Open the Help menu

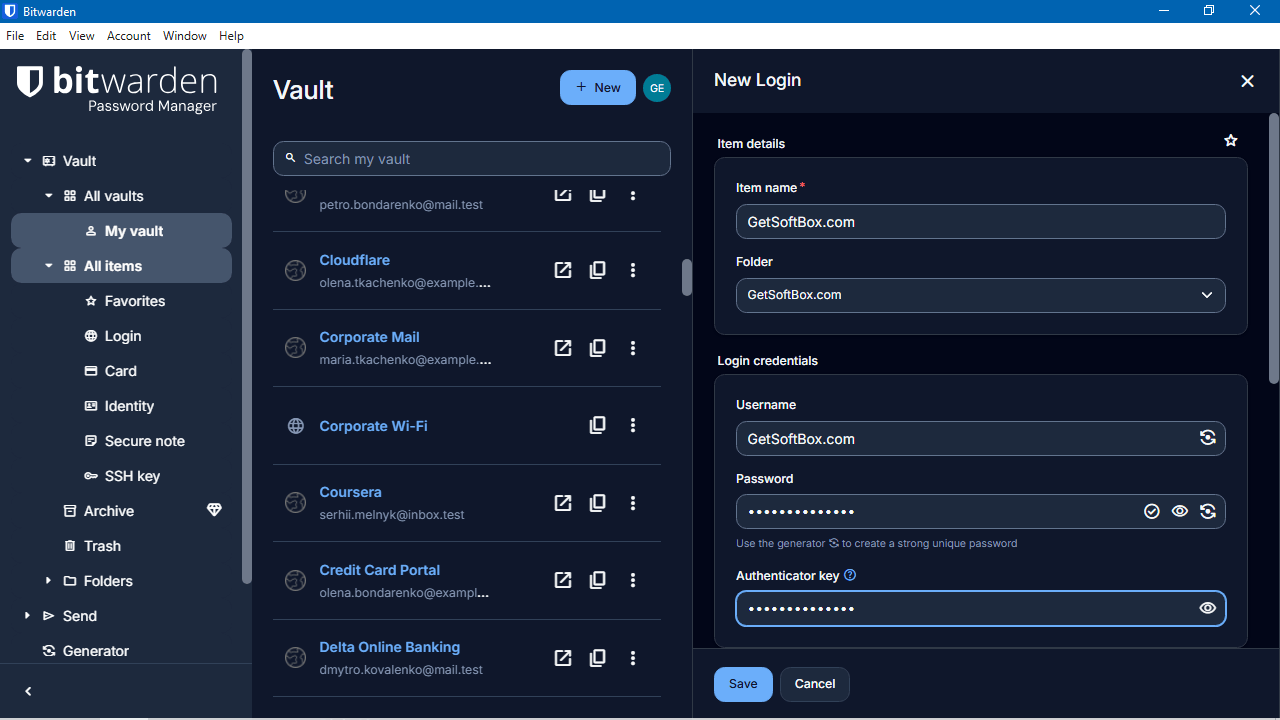click(231, 35)
